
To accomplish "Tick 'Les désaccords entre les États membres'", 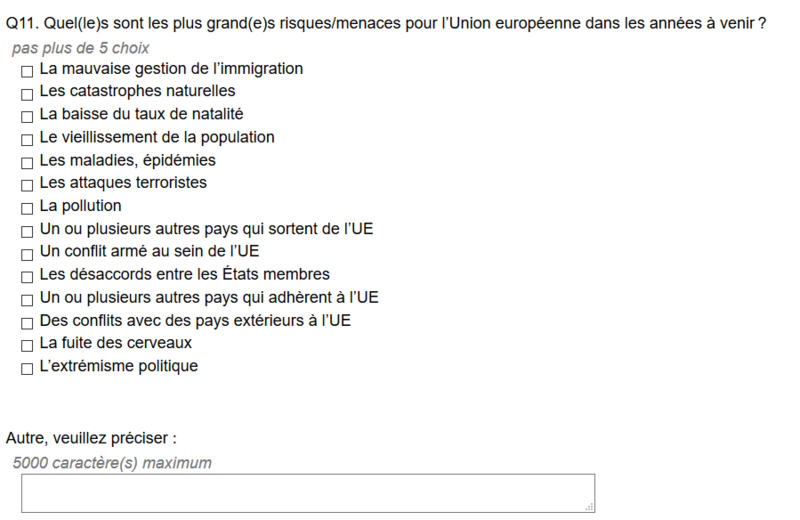I will tap(27, 277).
